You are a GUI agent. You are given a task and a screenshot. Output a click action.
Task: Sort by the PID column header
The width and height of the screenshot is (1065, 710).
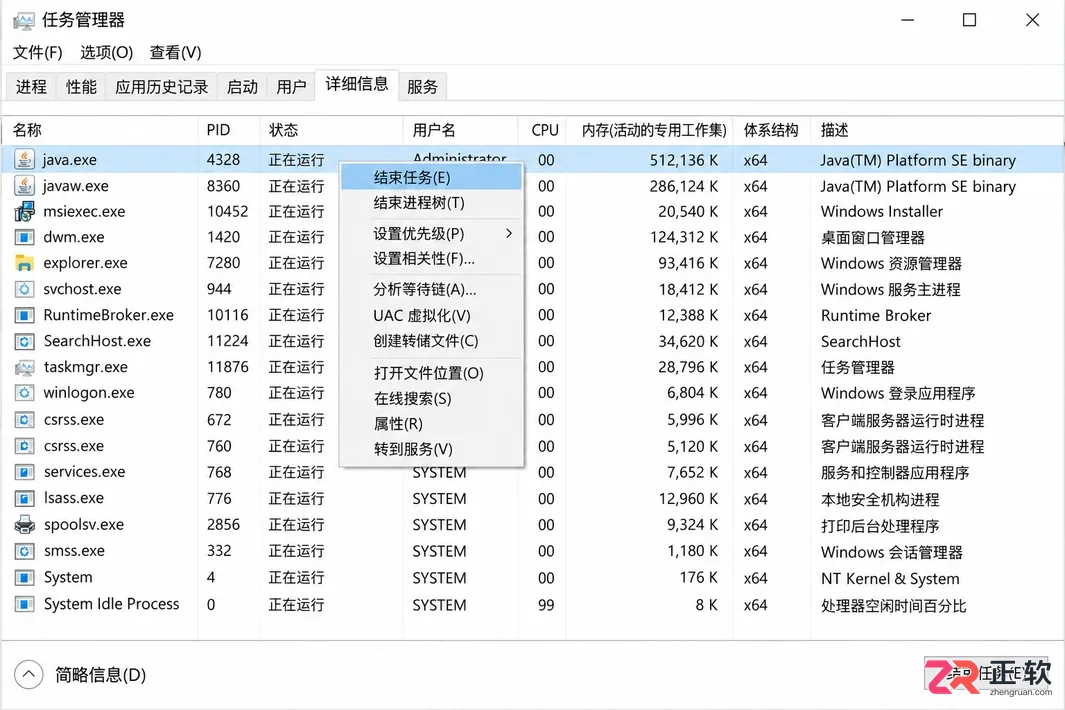coord(229,130)
